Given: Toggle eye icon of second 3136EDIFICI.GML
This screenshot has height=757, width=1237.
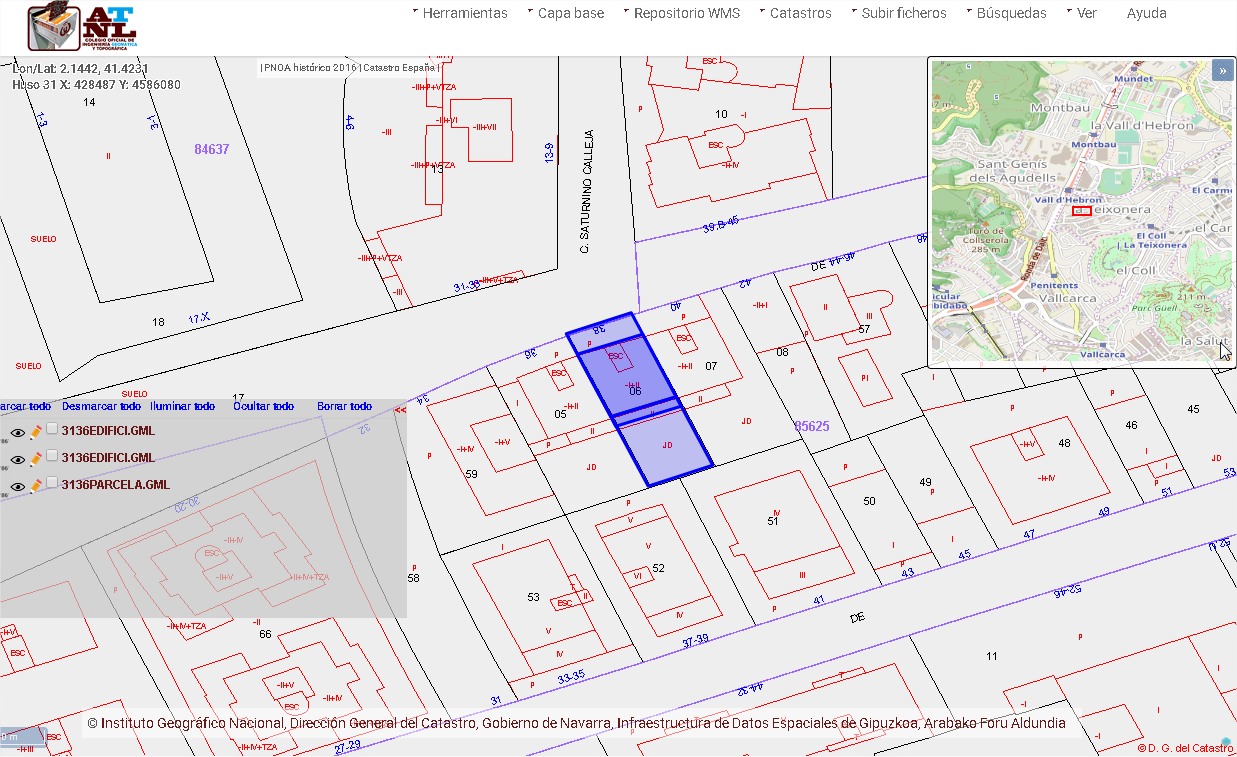Looking at the screenshot, I should coord(17,459).
